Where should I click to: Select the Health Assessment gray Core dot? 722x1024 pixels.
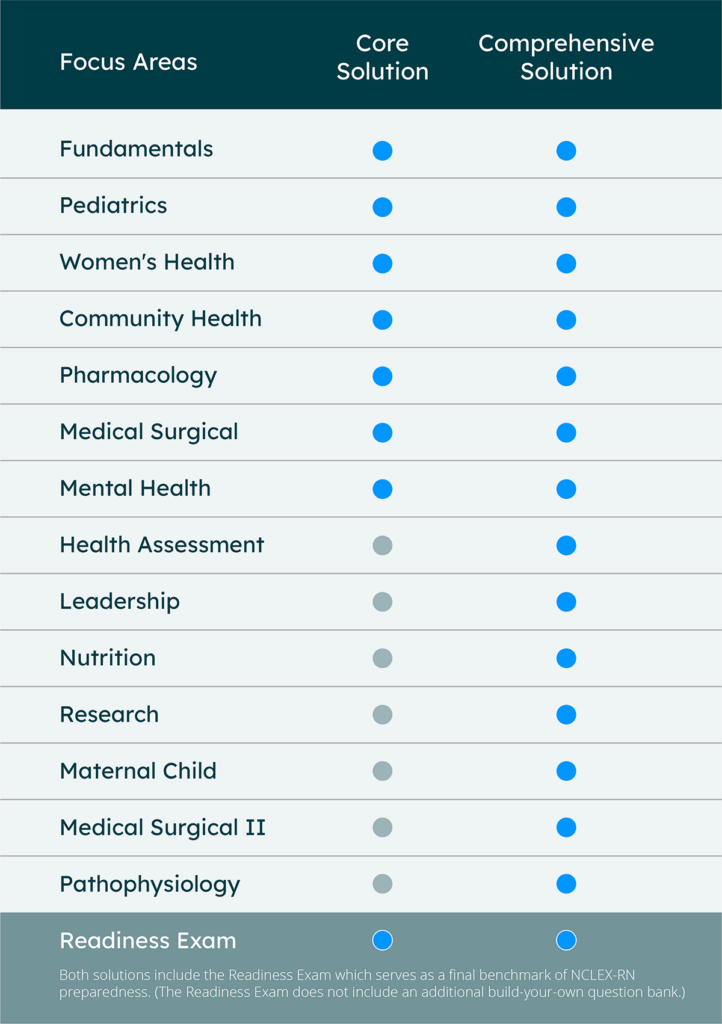pos(383,545)
